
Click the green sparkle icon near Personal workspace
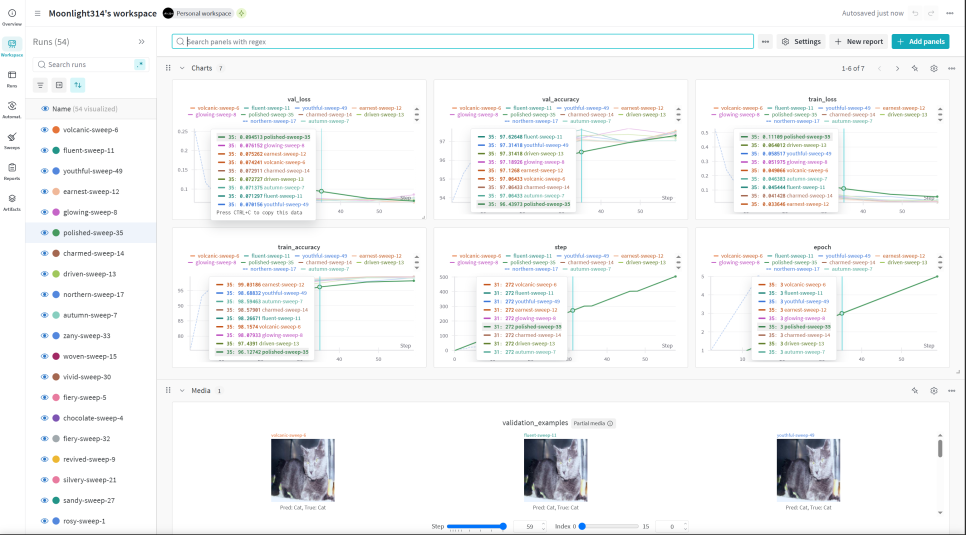[242, 13]
